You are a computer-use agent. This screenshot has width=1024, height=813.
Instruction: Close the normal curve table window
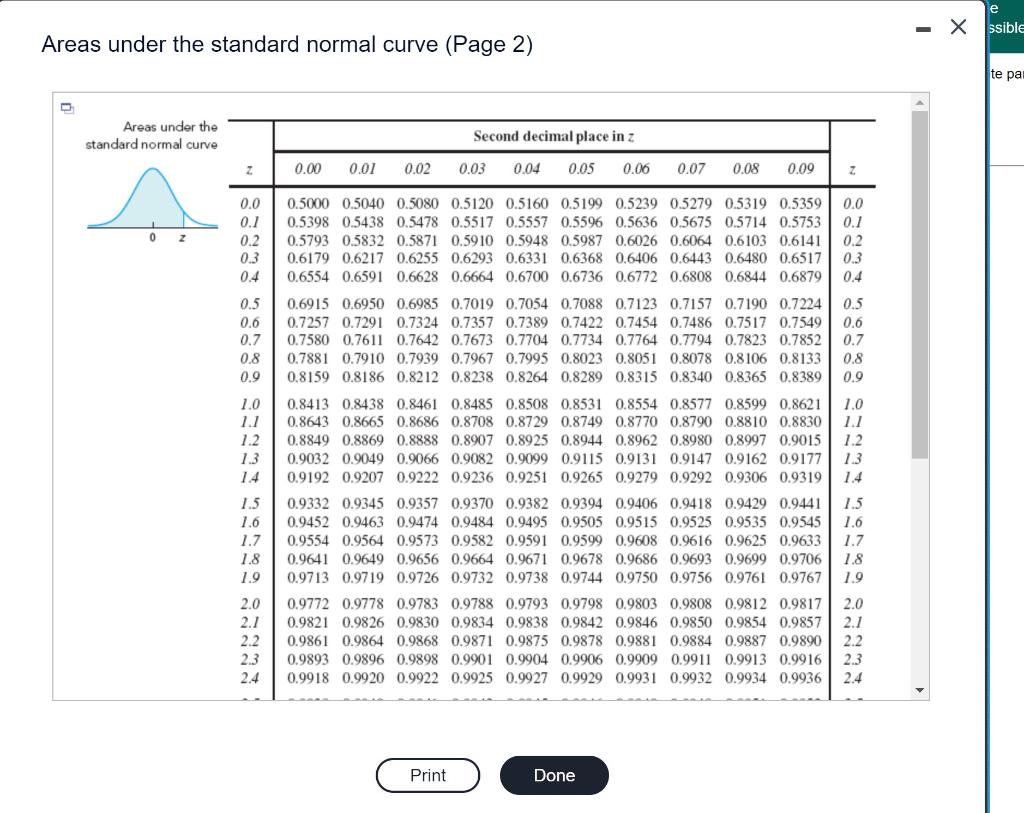(958, 27)
